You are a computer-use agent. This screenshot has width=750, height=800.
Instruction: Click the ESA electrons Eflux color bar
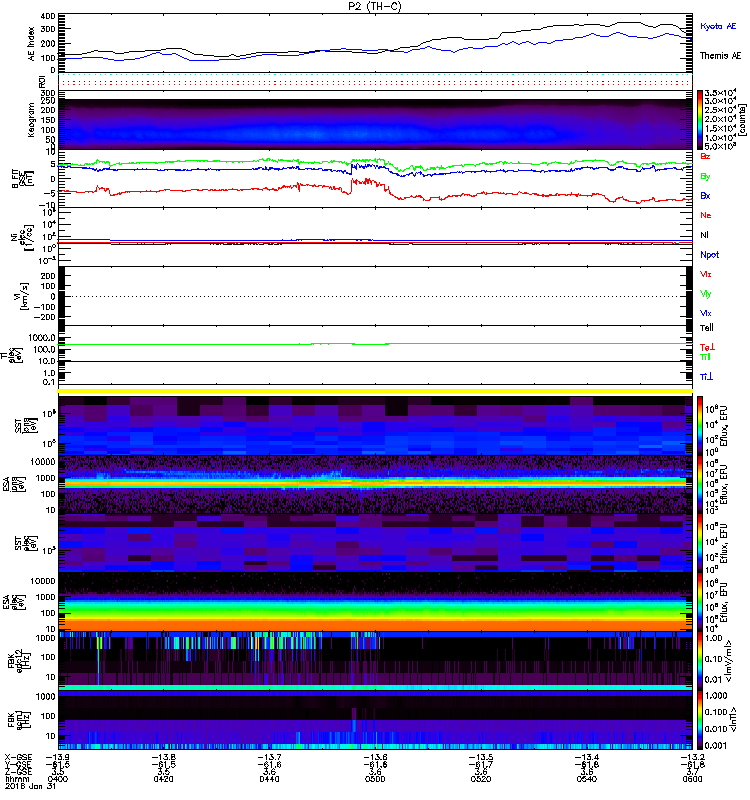(700, 602)
